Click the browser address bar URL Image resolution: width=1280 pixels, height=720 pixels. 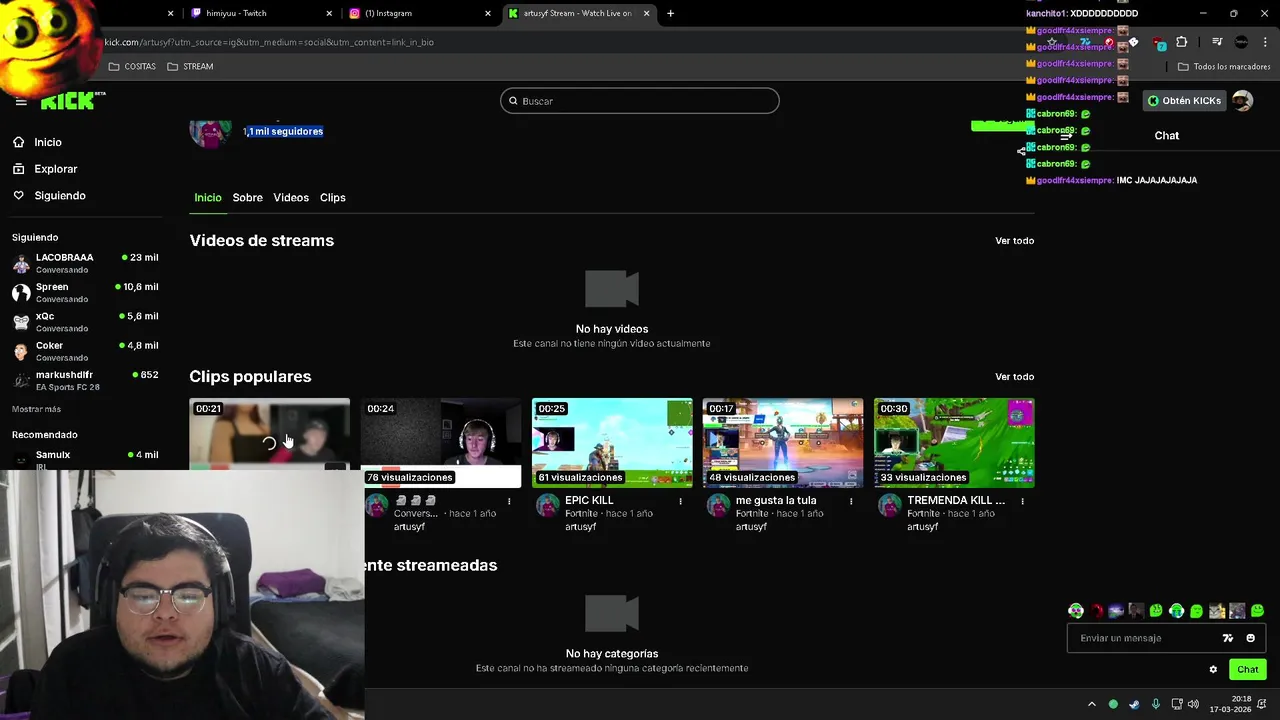pyautogui.click(x=269, y=42)
